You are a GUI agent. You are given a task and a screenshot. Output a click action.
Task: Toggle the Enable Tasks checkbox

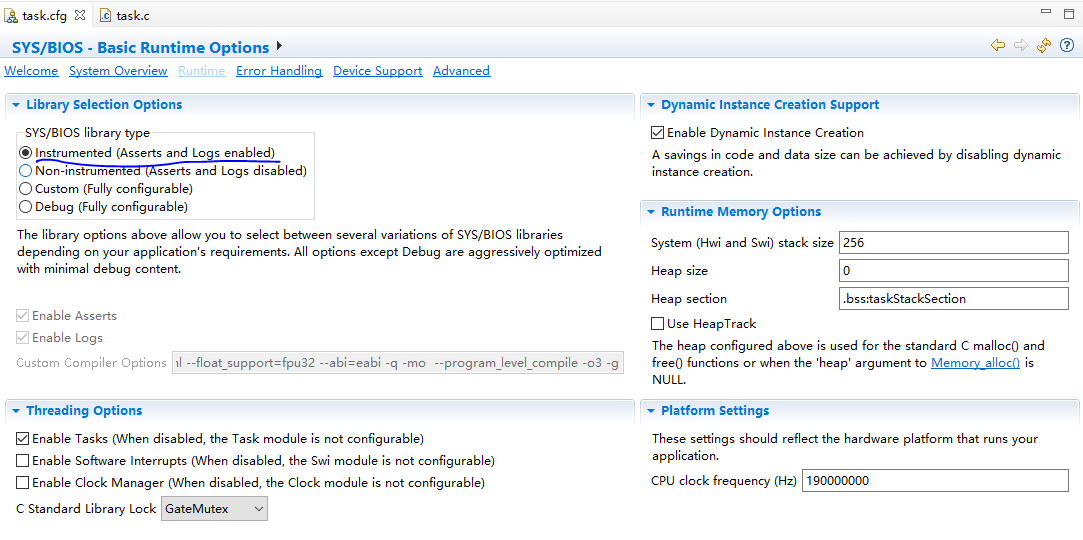(23, 438)
